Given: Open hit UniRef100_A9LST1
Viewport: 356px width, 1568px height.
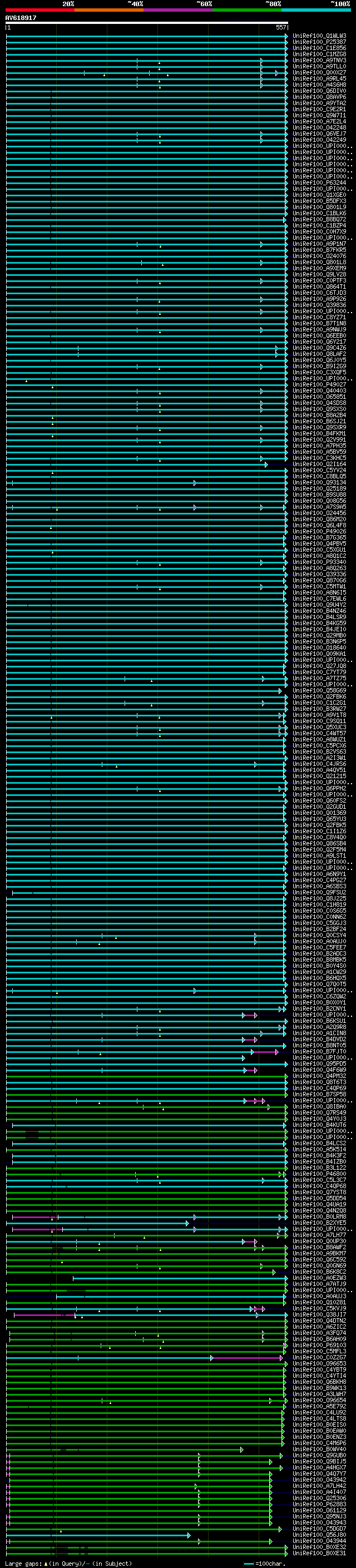Looking at the screenshot, I should [319, 856].
